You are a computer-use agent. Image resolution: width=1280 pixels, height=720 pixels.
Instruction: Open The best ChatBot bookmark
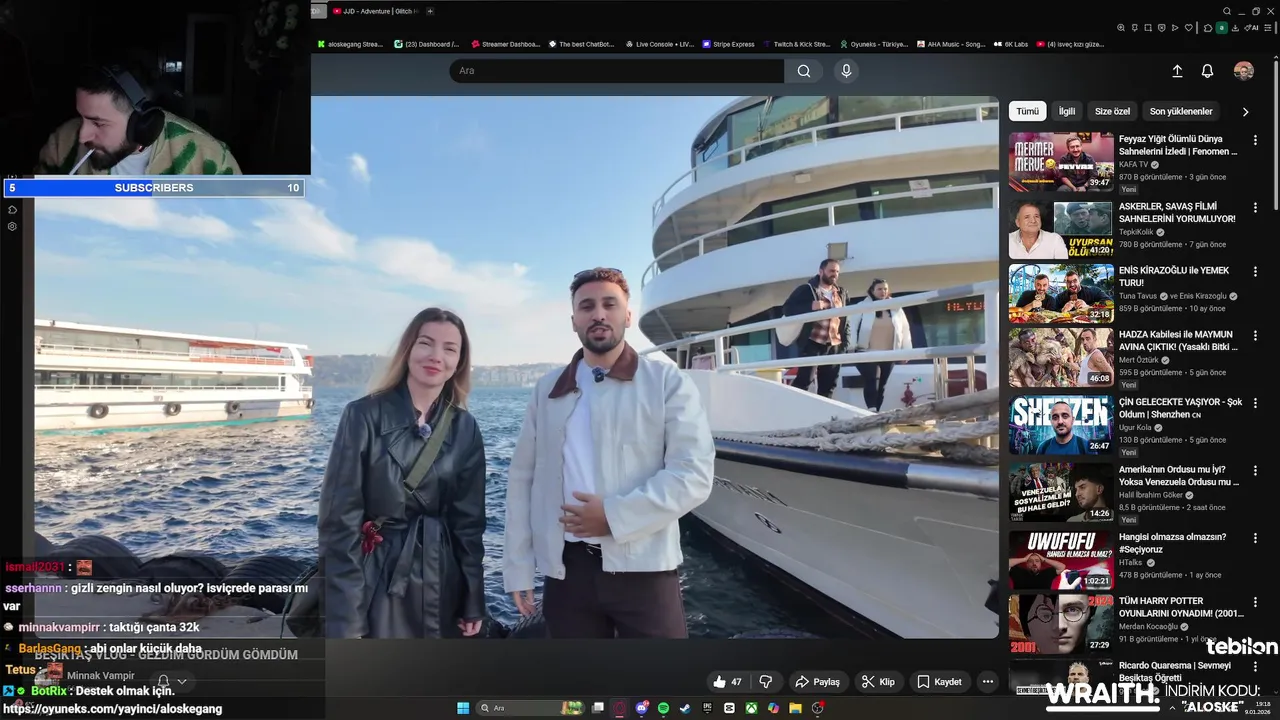coord(581,44)
